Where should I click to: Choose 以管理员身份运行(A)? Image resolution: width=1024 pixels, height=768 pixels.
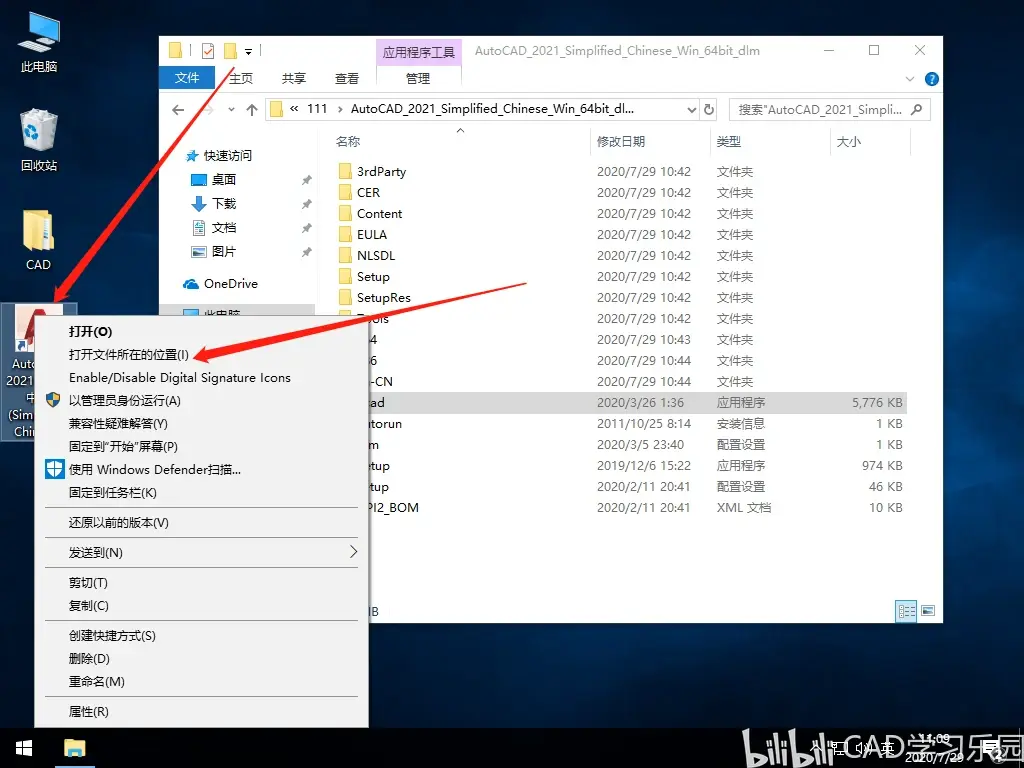201,400
